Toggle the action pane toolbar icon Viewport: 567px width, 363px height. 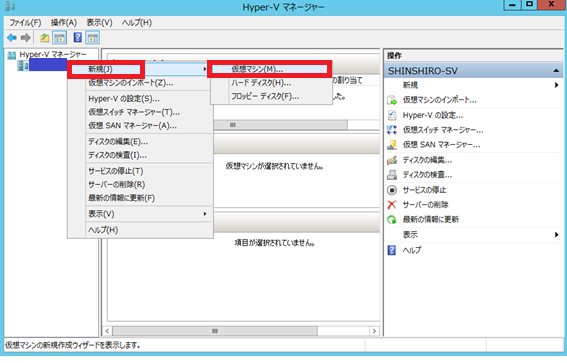pyautogui.click(x=93, y=38)
